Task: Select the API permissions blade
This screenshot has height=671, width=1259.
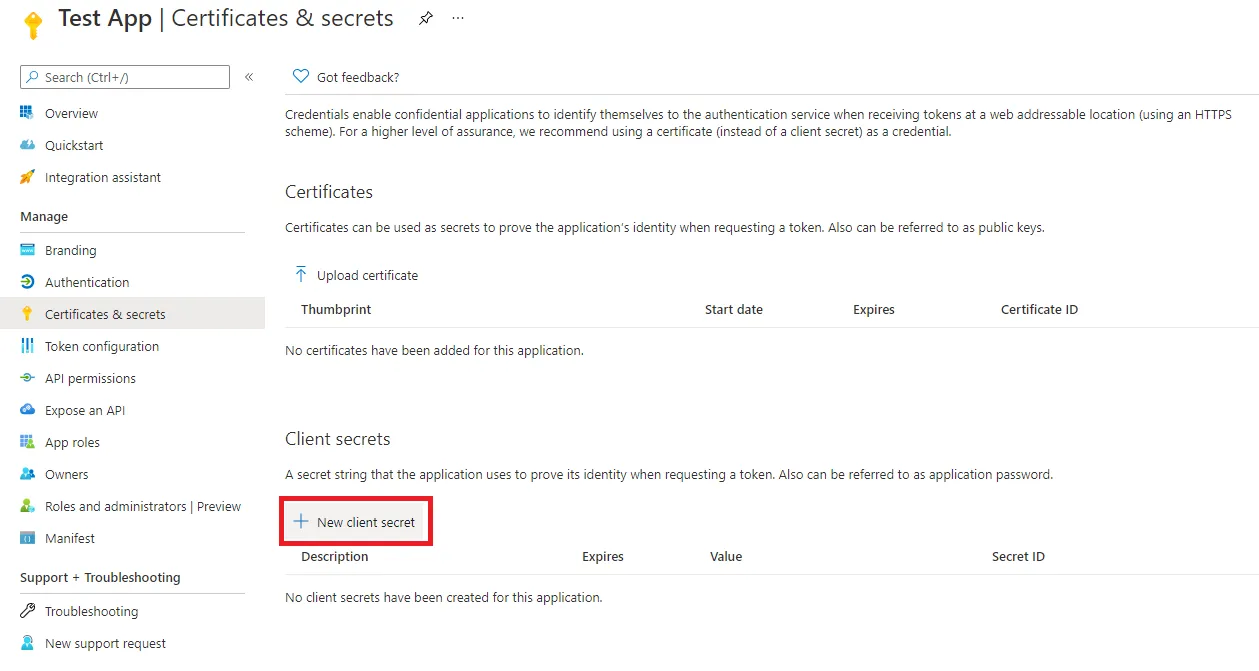Action: pos(92,378)
